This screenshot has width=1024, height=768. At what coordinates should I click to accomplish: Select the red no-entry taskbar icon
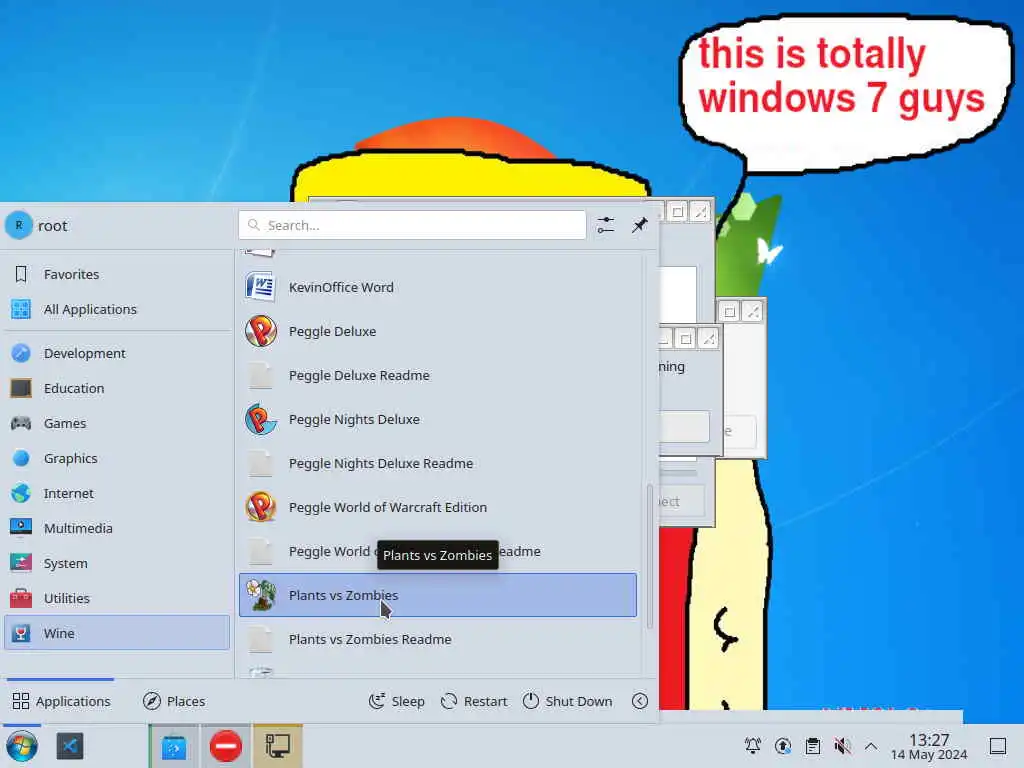pos(225,746)
